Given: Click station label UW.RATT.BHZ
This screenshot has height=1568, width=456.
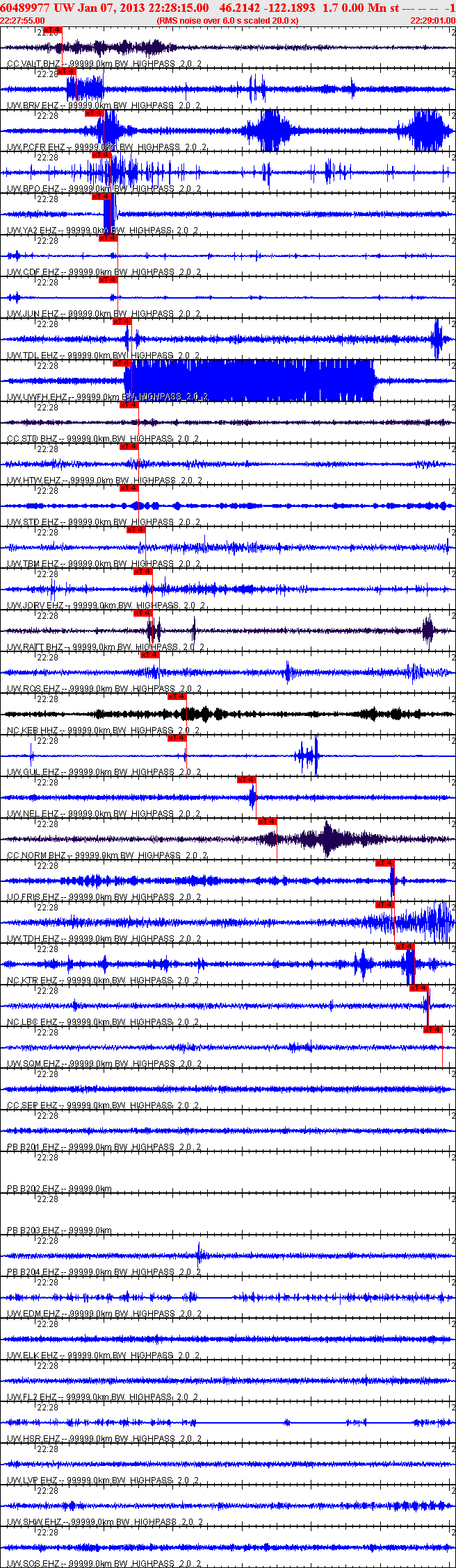Looking at the screenshot, I should [x=35, y=647].
